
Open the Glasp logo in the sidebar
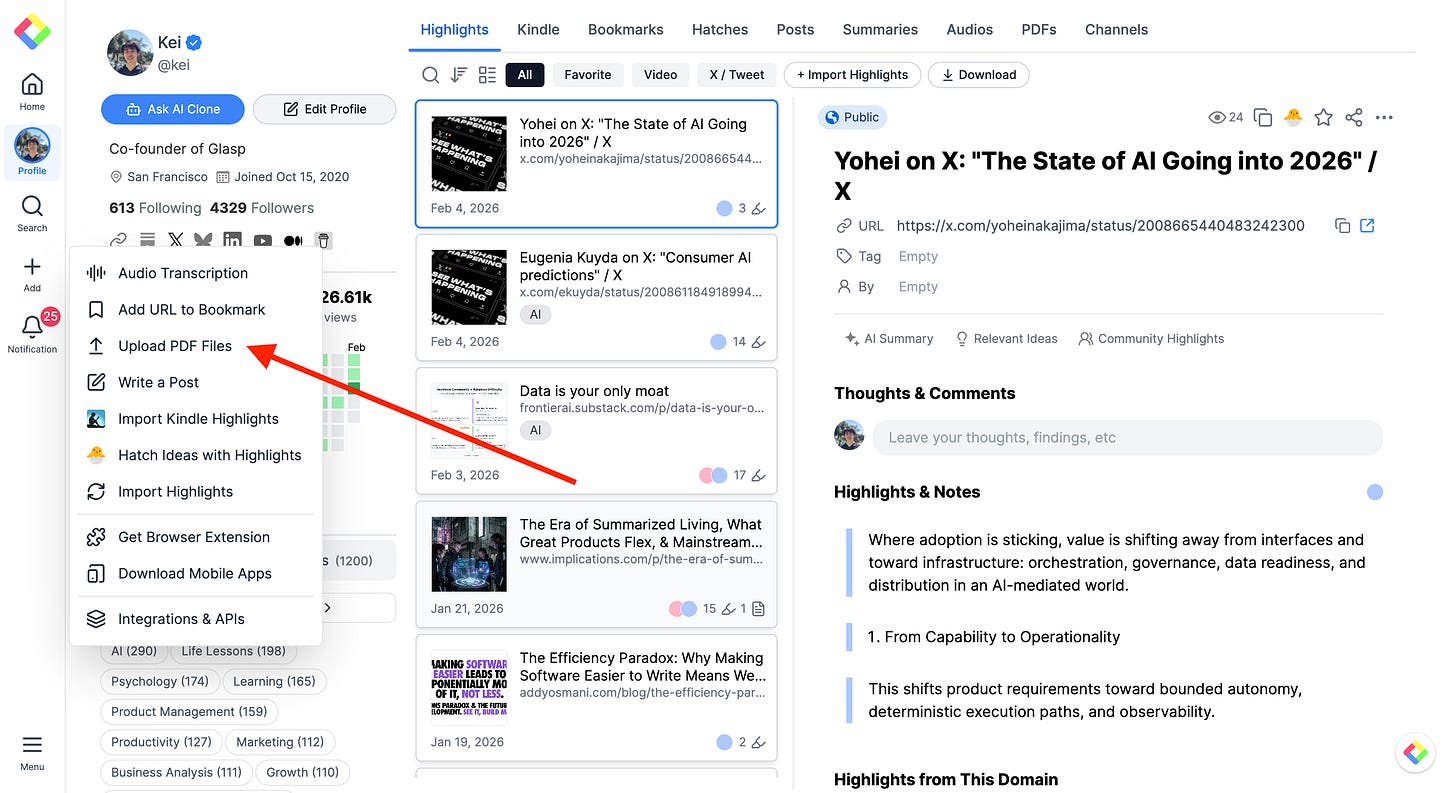(x=32, y=31)
